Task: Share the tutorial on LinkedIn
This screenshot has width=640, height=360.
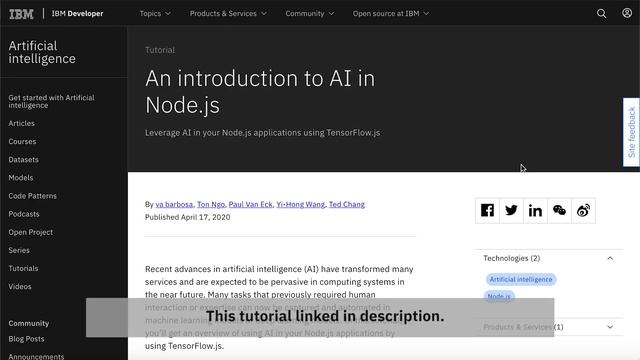Action: pos(535,211)
